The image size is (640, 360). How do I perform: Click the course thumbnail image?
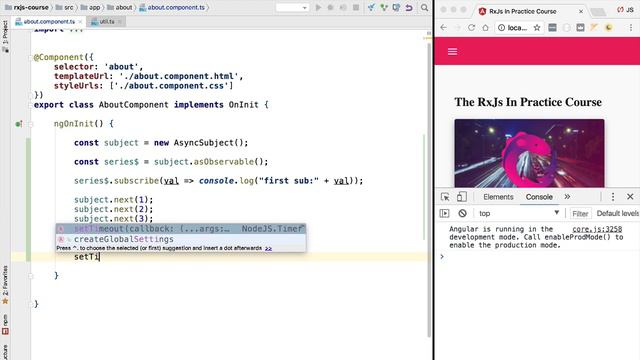529,153
